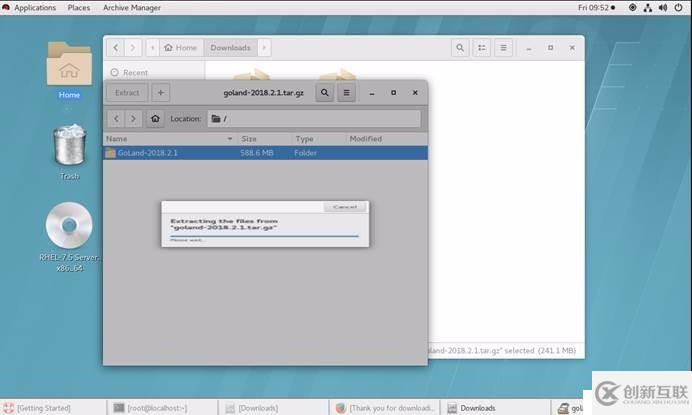This screenshot has height=415, width=692.
Task: Click the volume speaker icon
Action: pyautogui.click(x=663, y=8)
